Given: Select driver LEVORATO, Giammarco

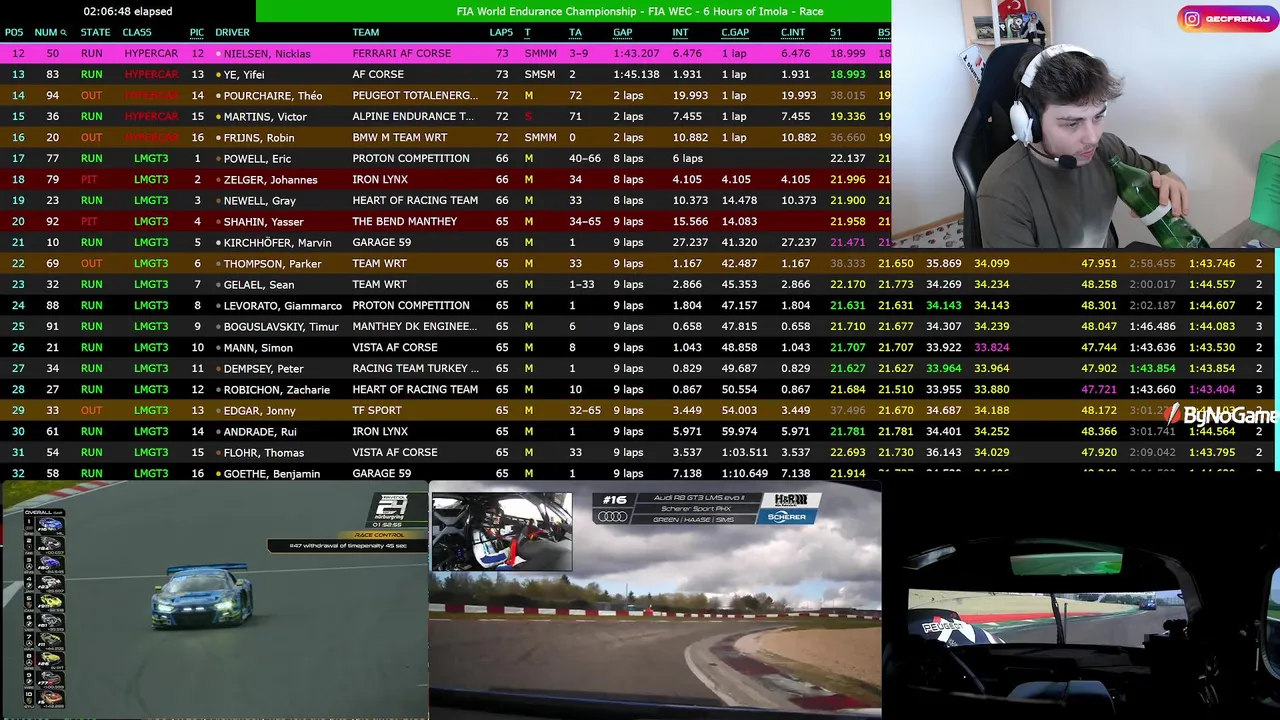Looking at the screenshot, I should pos(283,306).
